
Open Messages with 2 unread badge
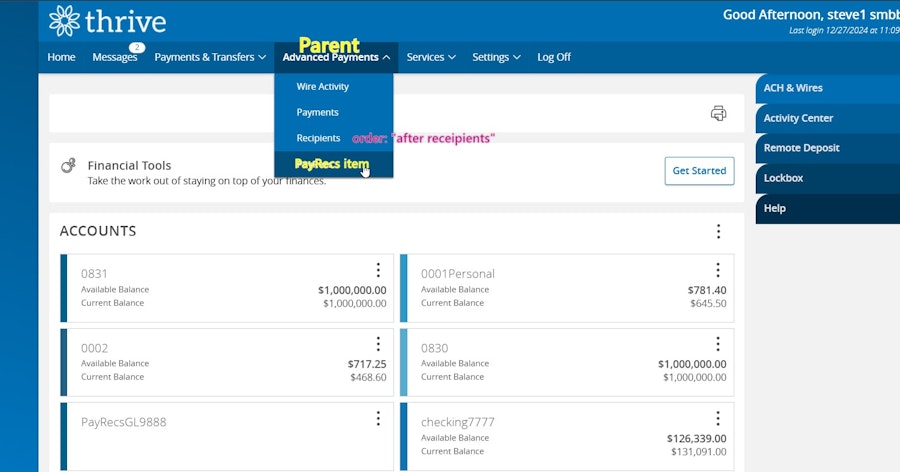pos(115,57)
